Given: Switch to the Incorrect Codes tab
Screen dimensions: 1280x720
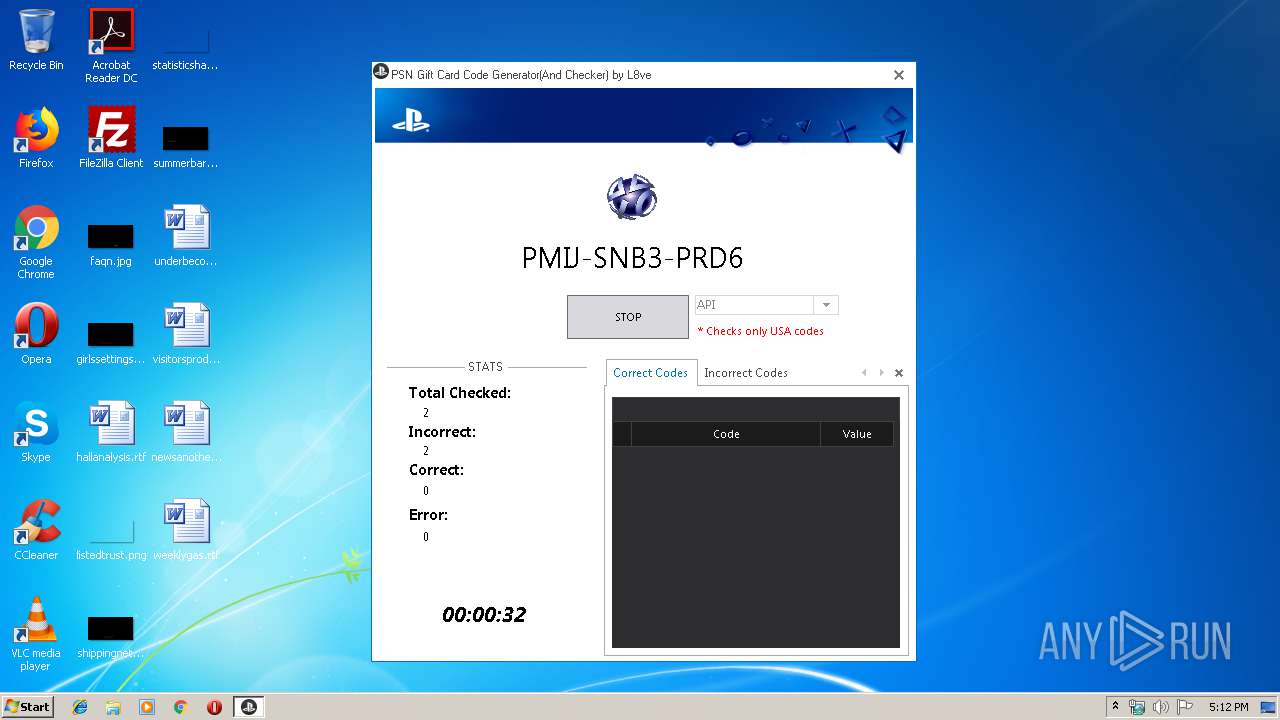Looking at the screenshot, I should point(746,373).
